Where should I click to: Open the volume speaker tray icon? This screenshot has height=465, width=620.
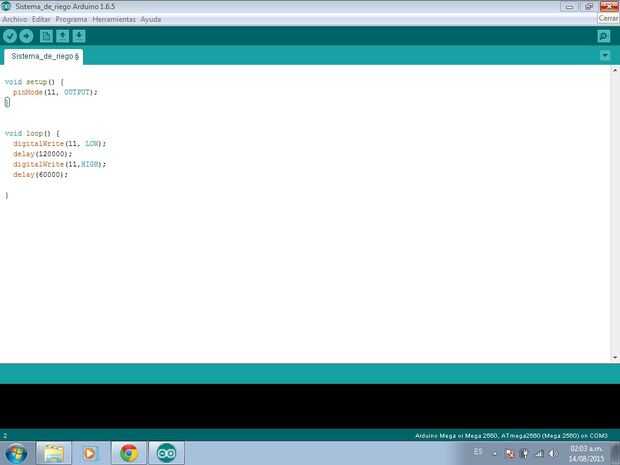pyautogui.click(x=553, y=454)
